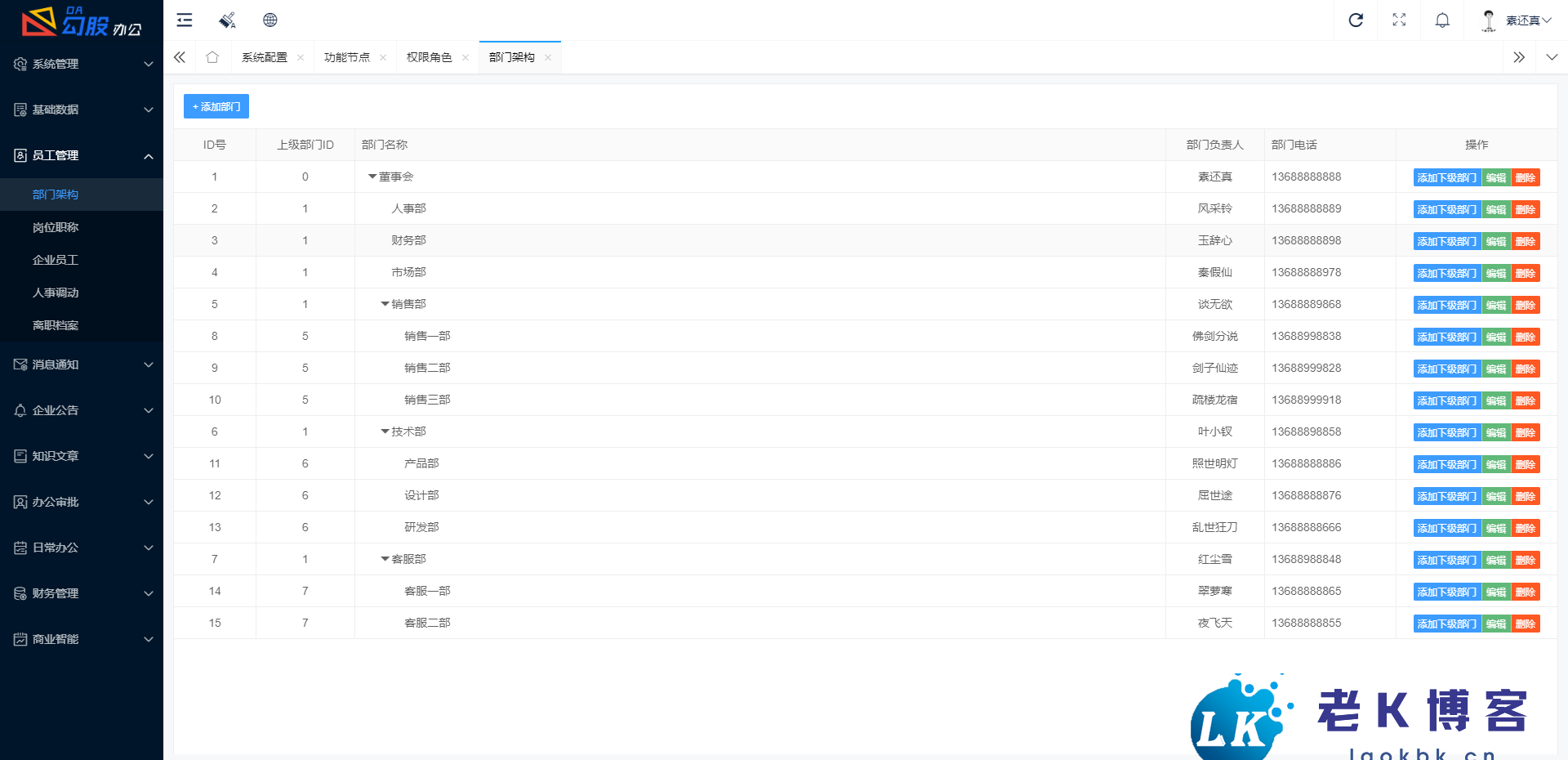This screenshot has height=760, width=1568.
Task: Open the globe website icon
Action: [270, 20]
